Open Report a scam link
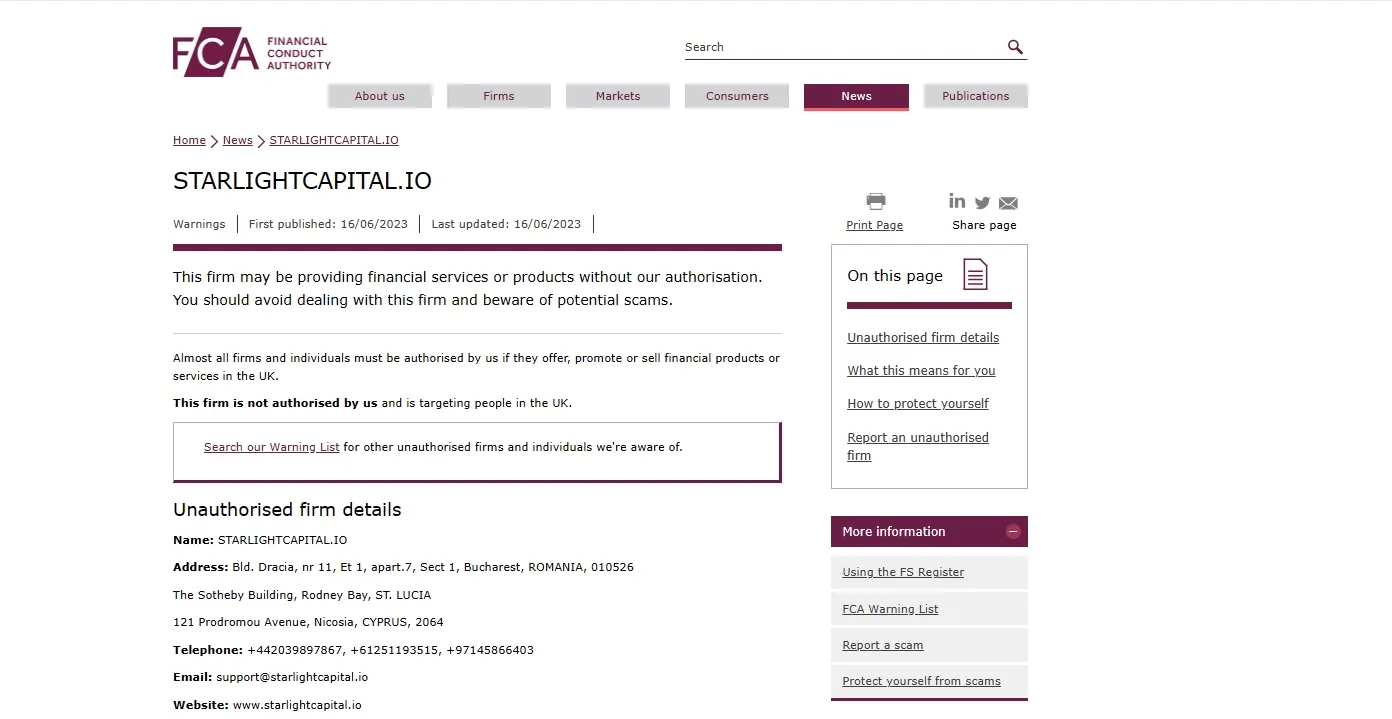 pyautogui.click(x=882, y=645)
